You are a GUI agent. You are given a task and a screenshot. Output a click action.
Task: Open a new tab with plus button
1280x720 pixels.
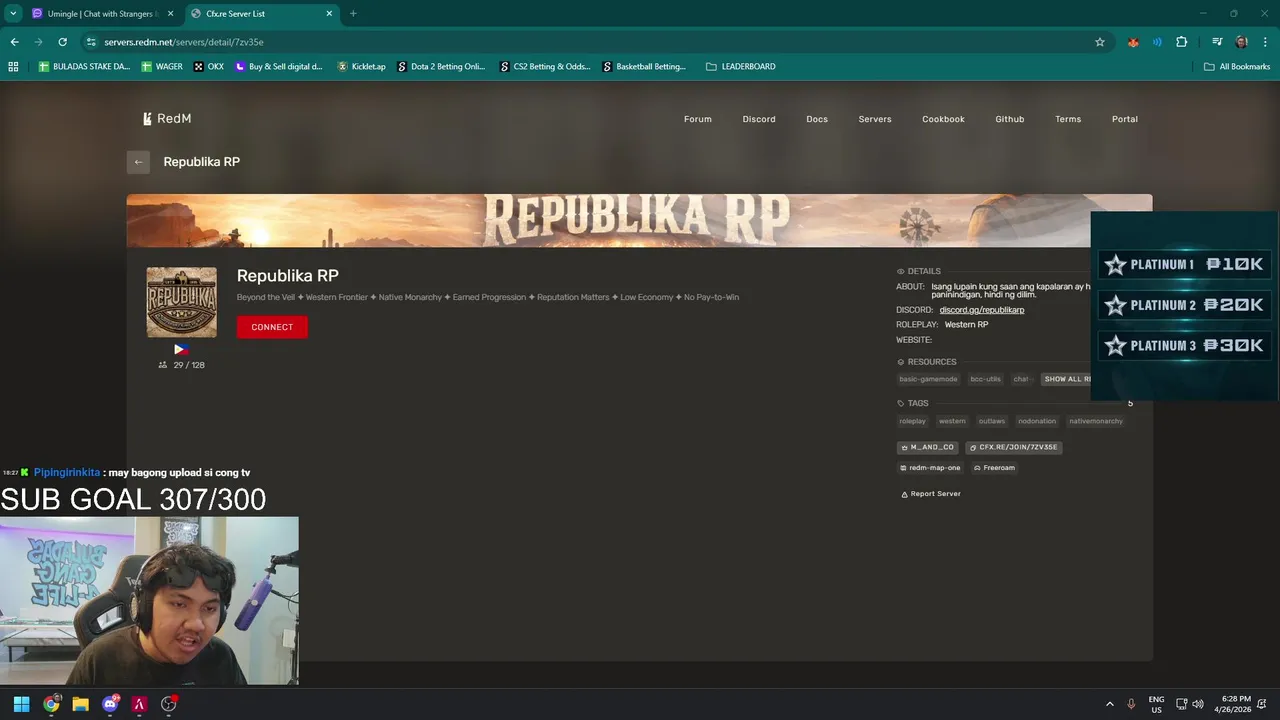353,14
